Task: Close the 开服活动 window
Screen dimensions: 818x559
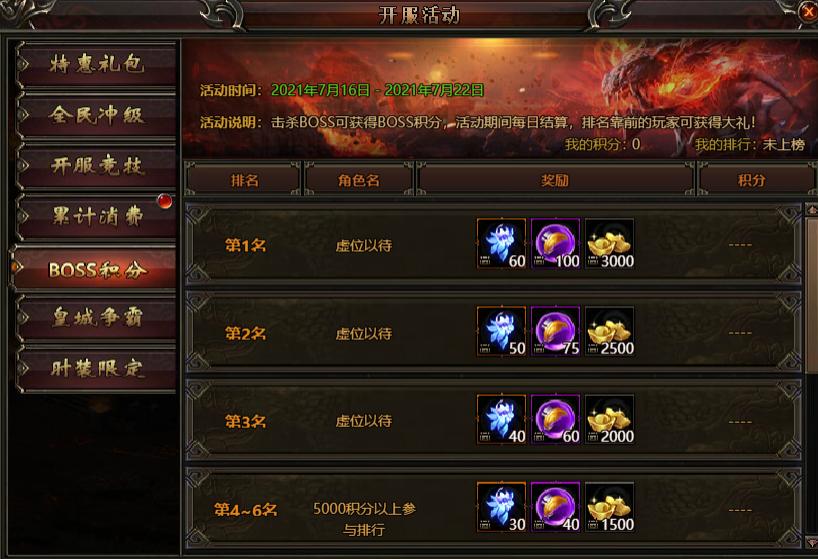Action: coord(808,11)
